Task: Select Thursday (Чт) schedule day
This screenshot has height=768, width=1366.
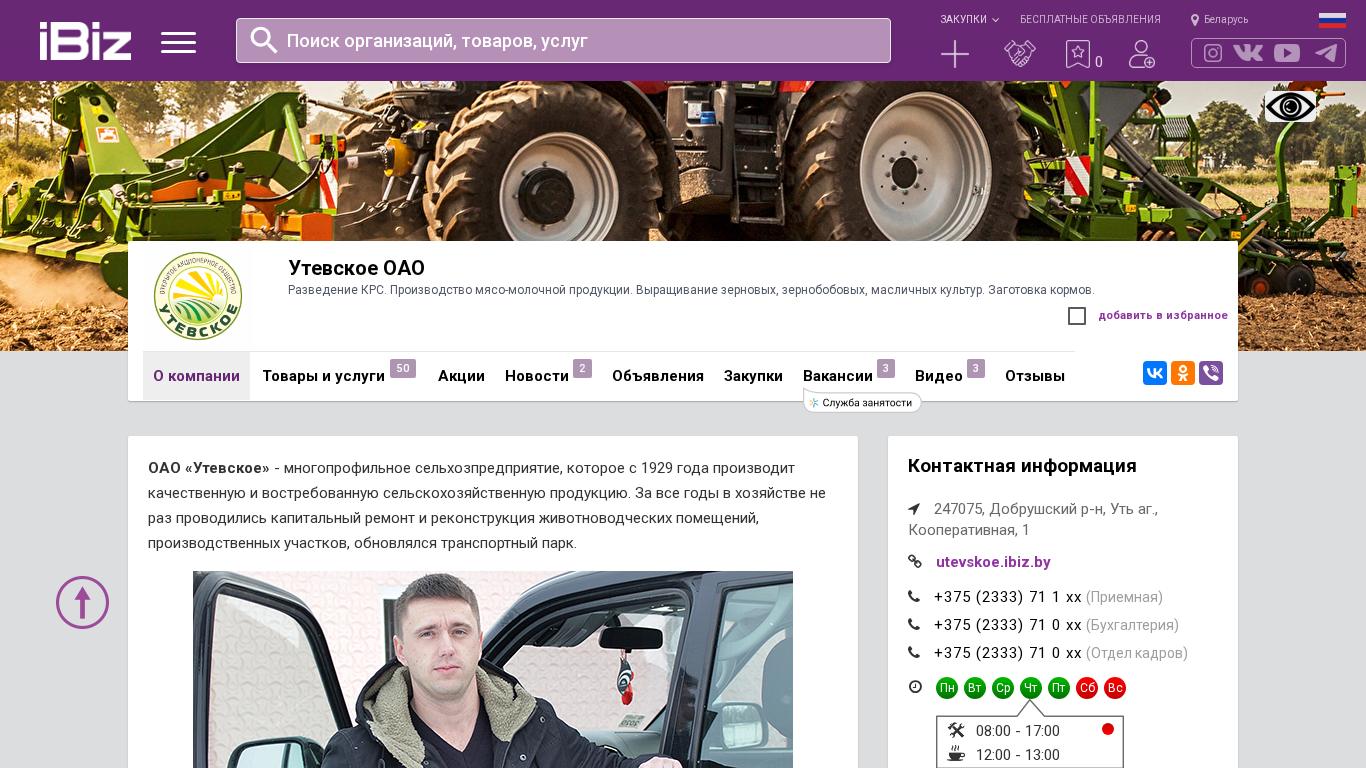Action: [1031, 688]
